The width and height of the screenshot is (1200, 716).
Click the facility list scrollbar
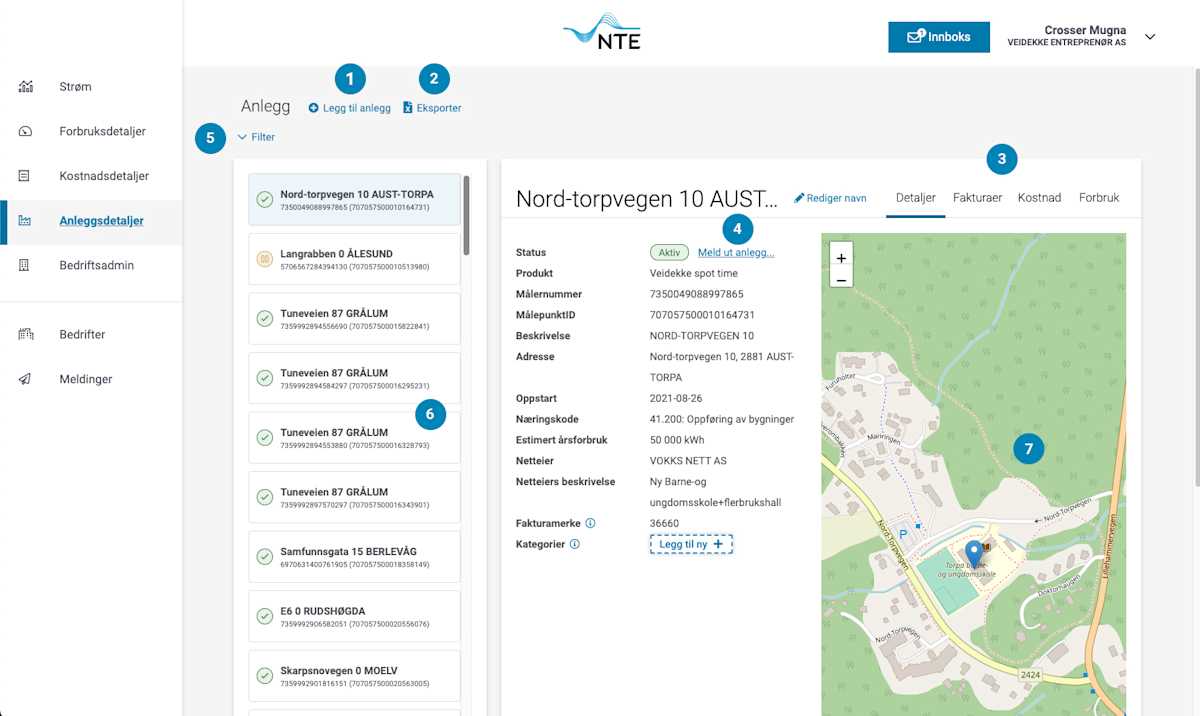point(466,216)
